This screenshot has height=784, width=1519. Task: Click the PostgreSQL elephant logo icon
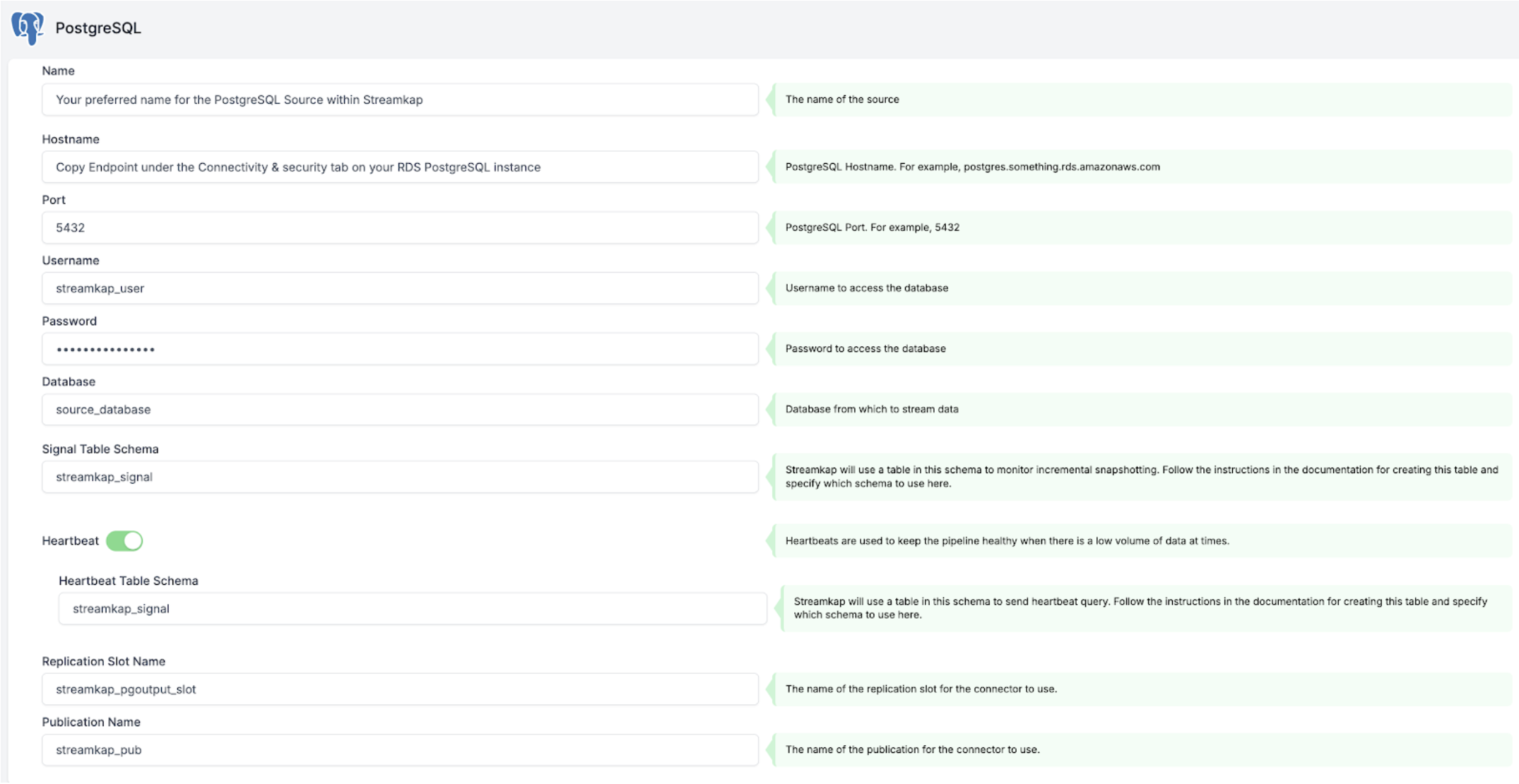[28, 28]
